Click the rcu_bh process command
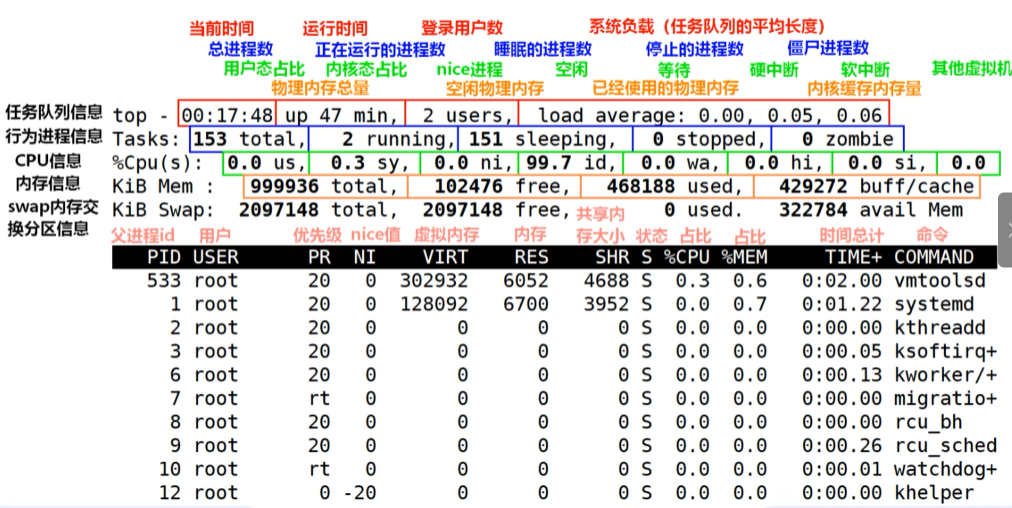Screen dimensions: 1012x508 pyautogui.click(x=928, y=422)
